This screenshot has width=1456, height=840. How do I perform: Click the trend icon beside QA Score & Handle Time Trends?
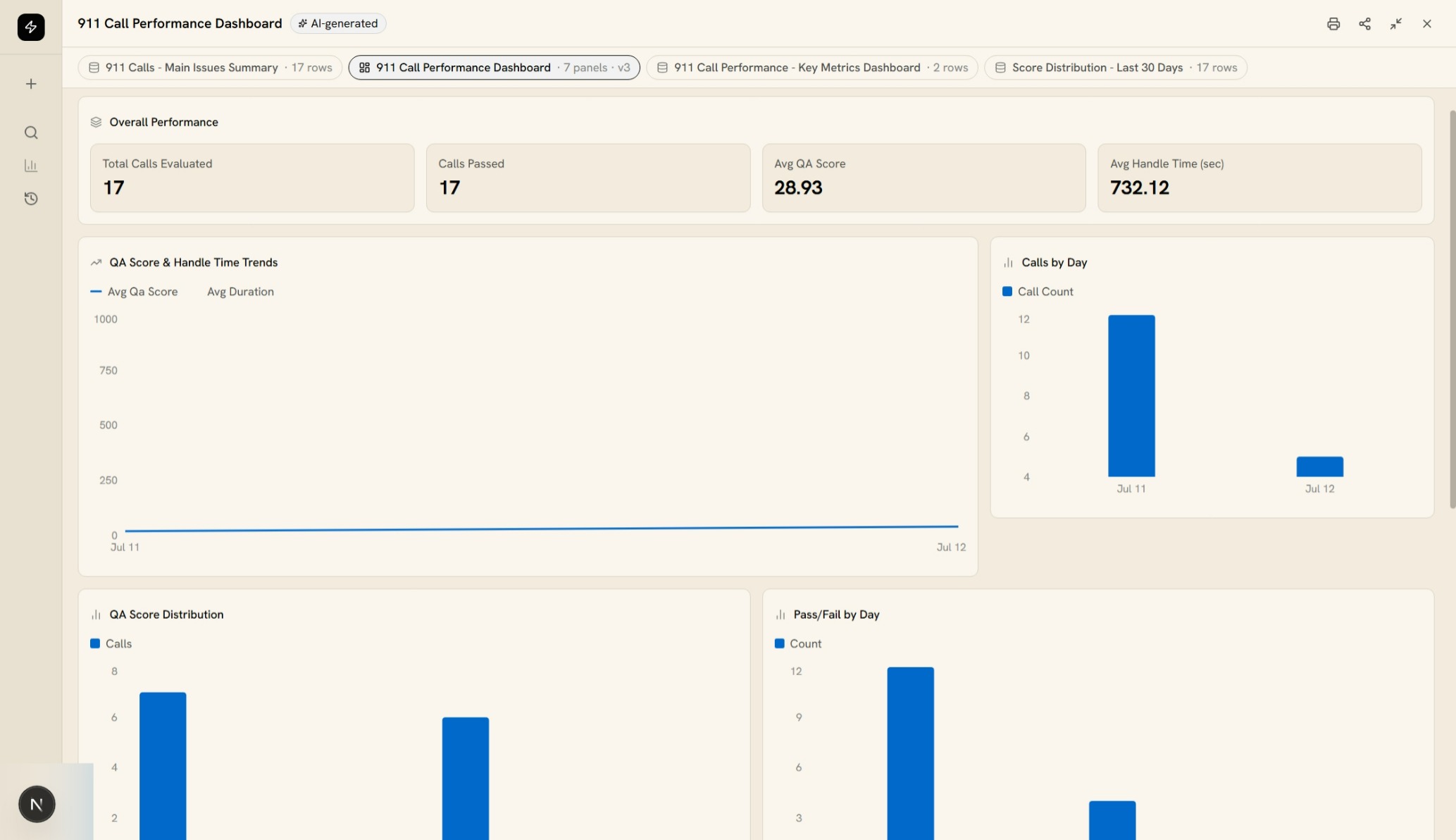click(97, 262)
